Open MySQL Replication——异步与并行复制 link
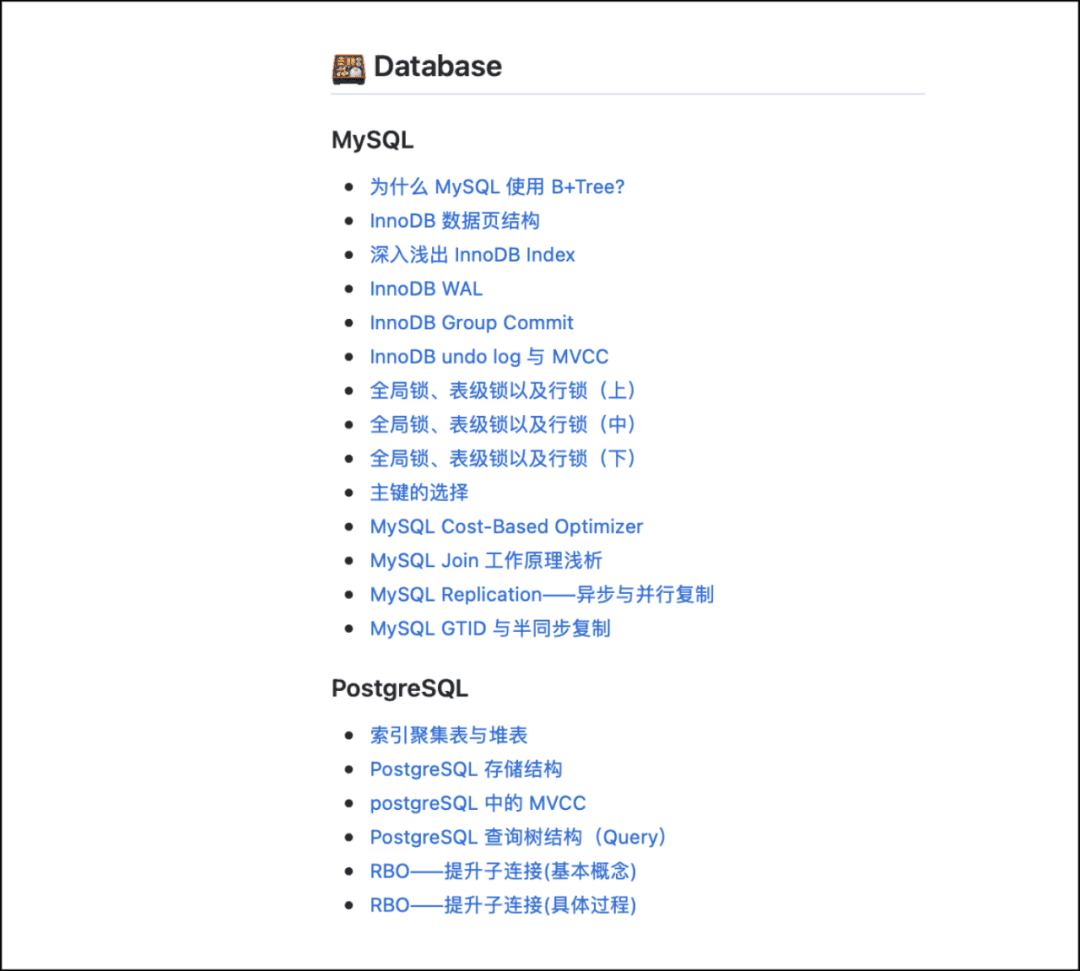Viewport: 1080px width, 971px height. [x=541, y=594]
